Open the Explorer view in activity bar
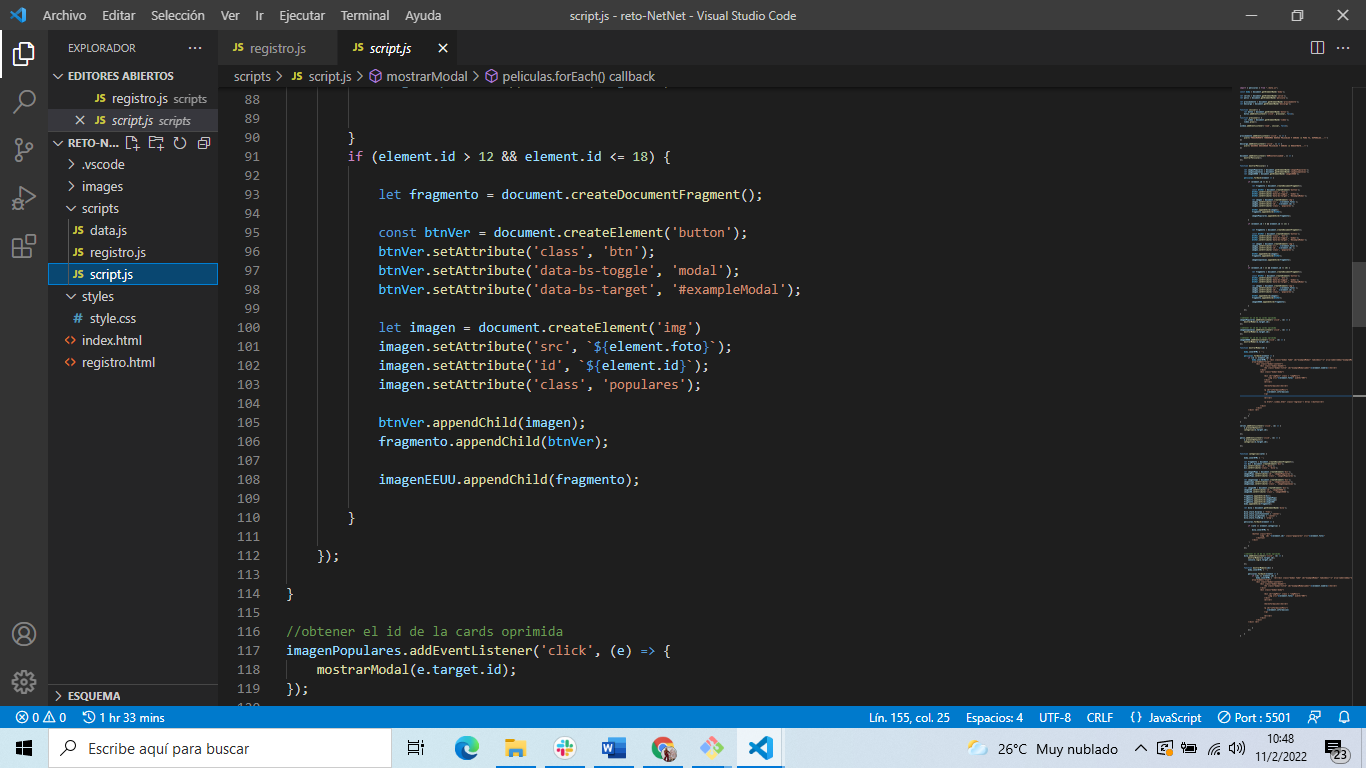Image resolution: width=1366 pixels, height=768 pixels. pos(24,53)
